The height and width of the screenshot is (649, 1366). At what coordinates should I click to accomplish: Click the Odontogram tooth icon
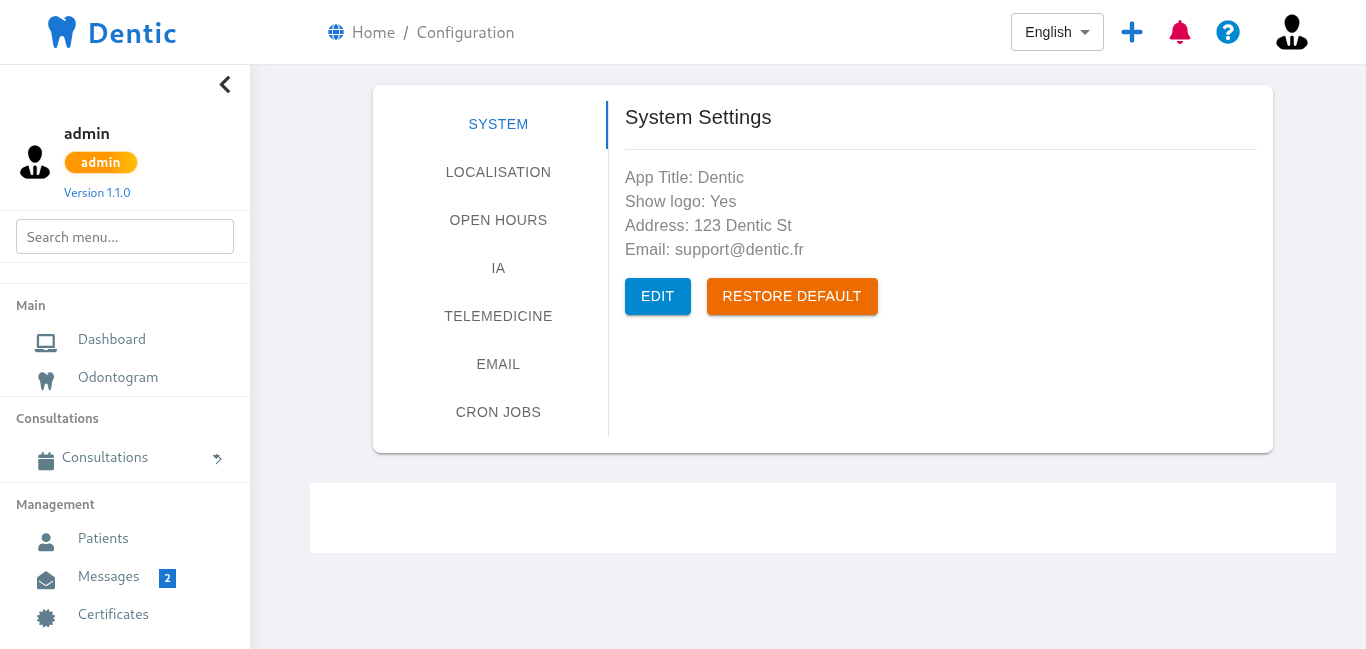tap(46, 380)
